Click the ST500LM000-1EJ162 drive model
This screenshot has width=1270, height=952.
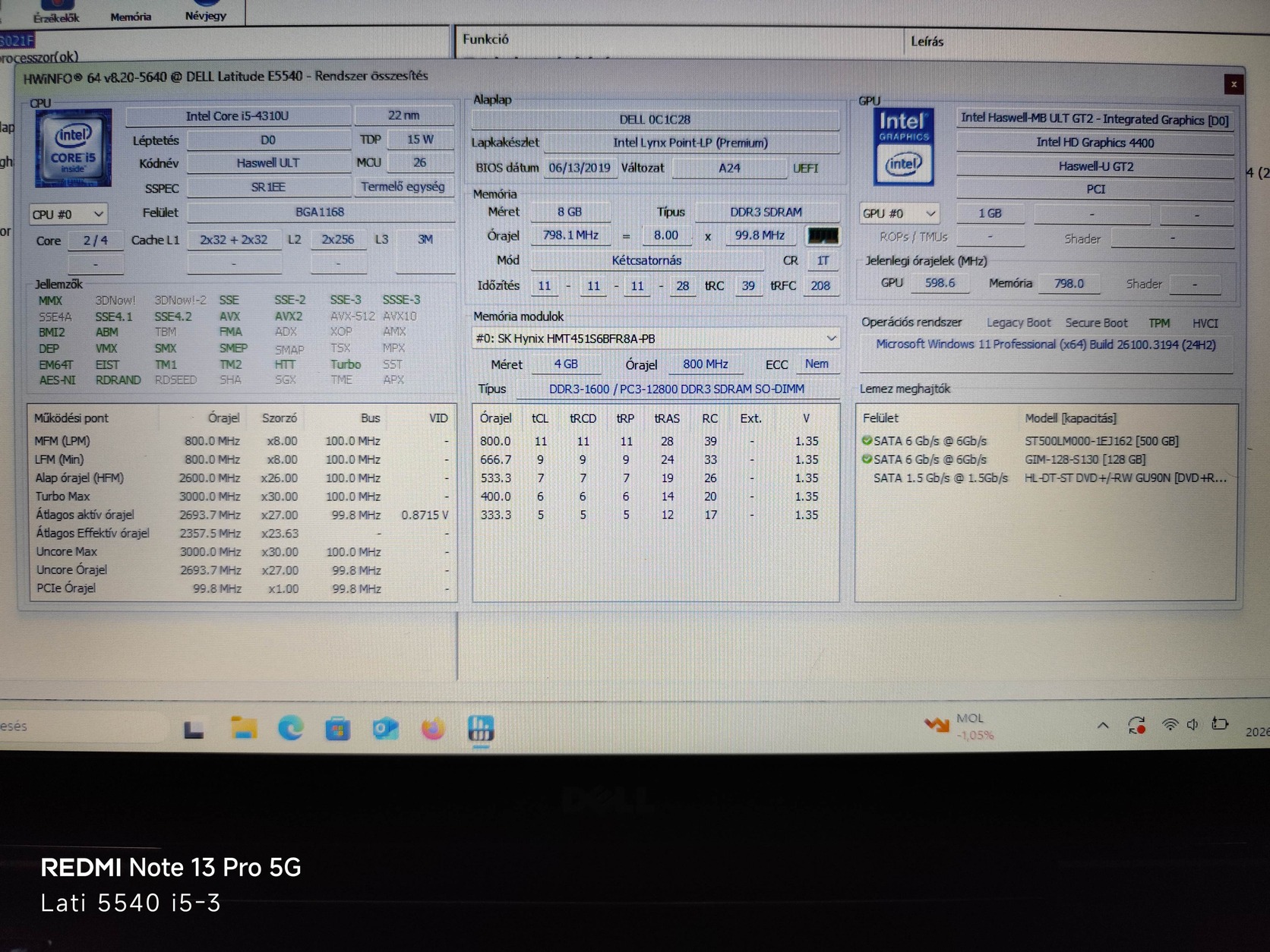[x=1101, y=441]
